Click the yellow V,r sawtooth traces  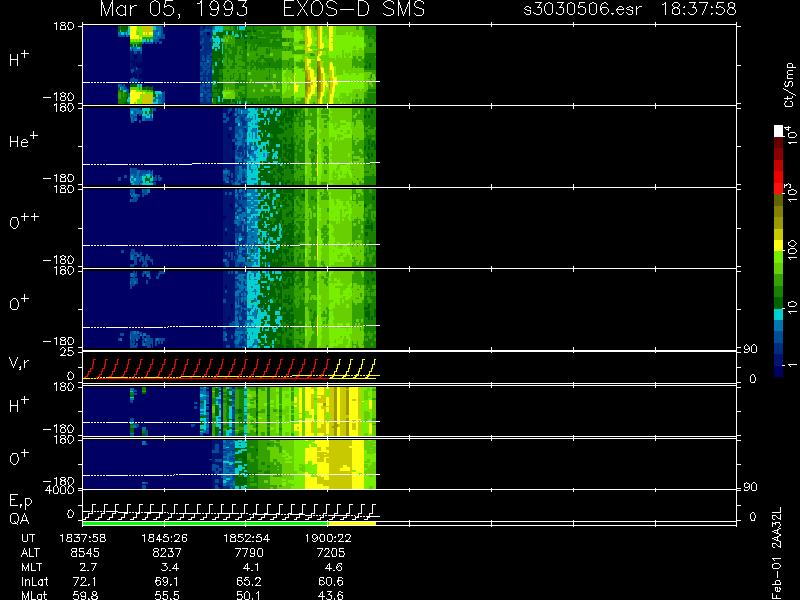pos(353,368)
